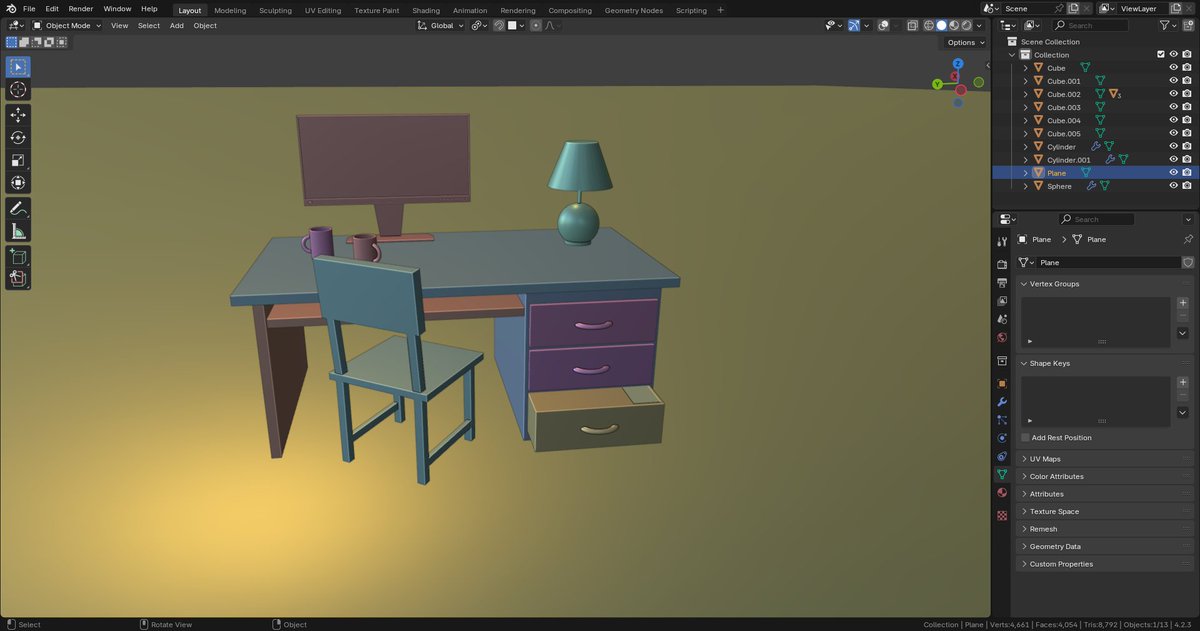This screenshot has height=631, width=1200.
Task: Open the viewport Object menu
Action: (205, 25)
